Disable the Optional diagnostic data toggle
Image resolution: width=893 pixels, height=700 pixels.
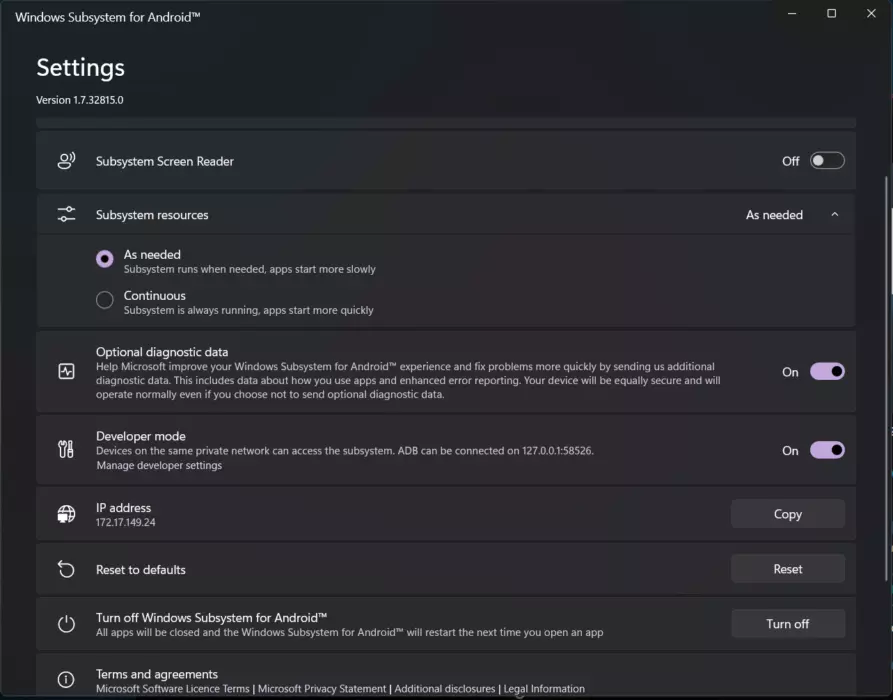pyautogui.click(x=826, y=371)
